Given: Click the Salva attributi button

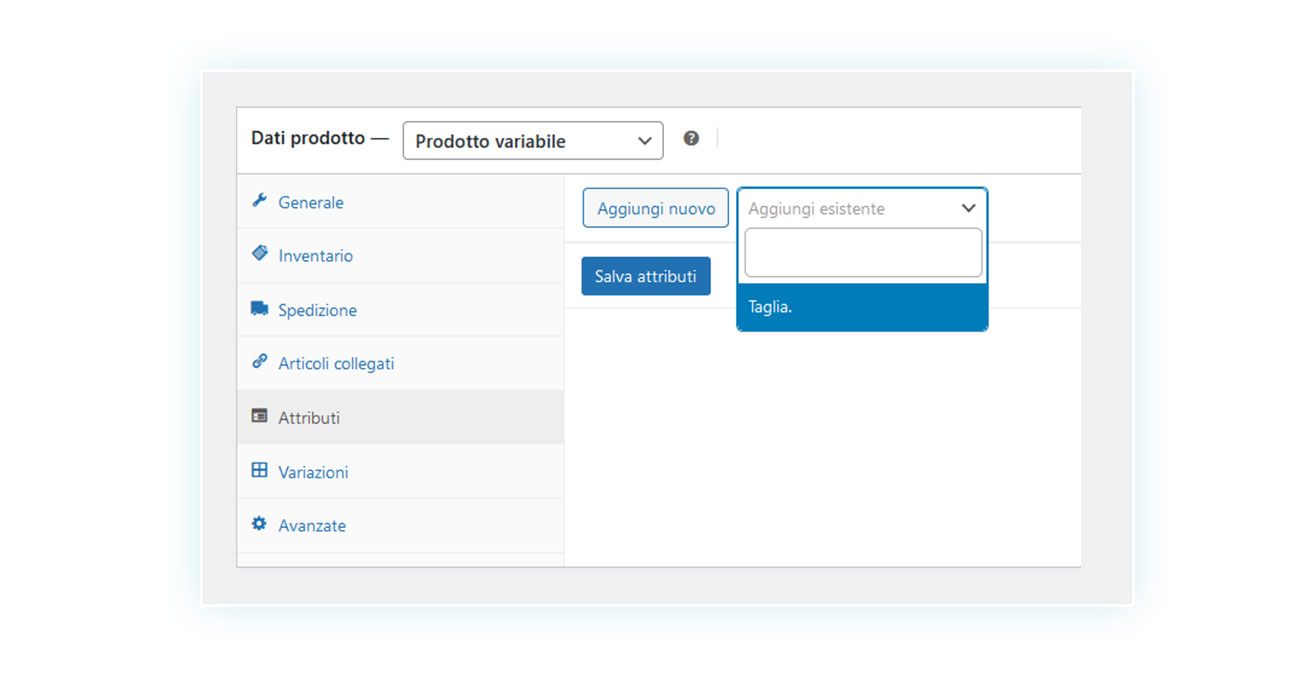Looking at the screenshot, I should coord(646,276).
